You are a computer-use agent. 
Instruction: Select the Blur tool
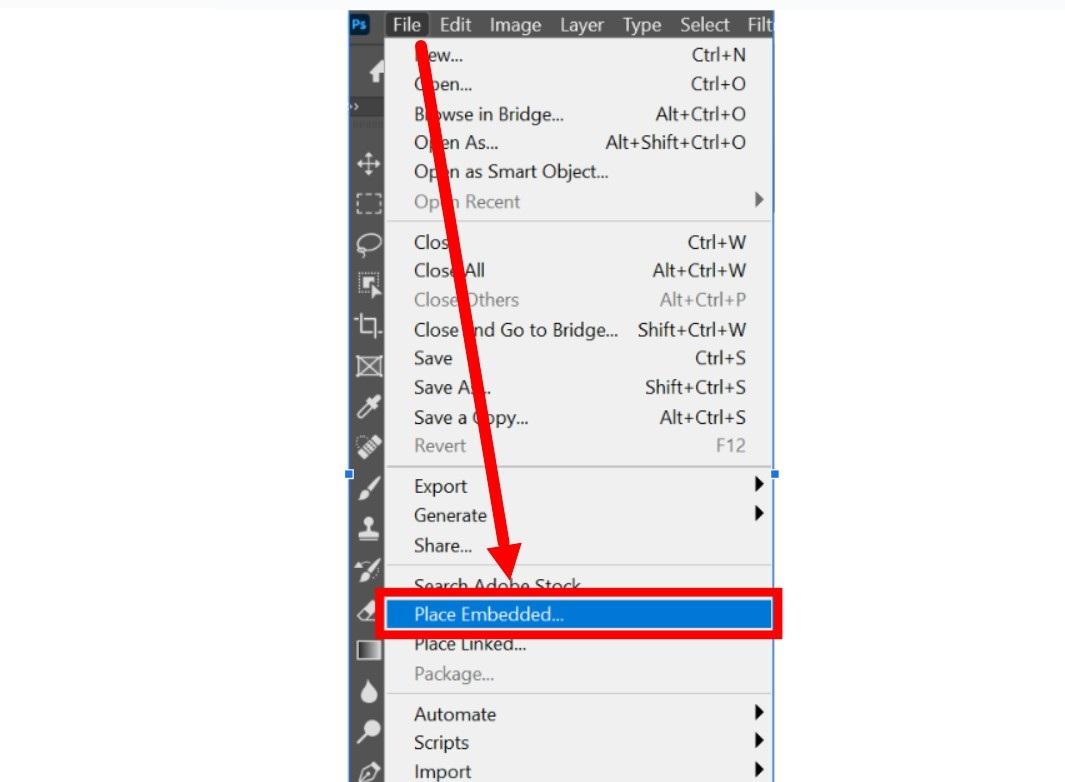point(368,692)
